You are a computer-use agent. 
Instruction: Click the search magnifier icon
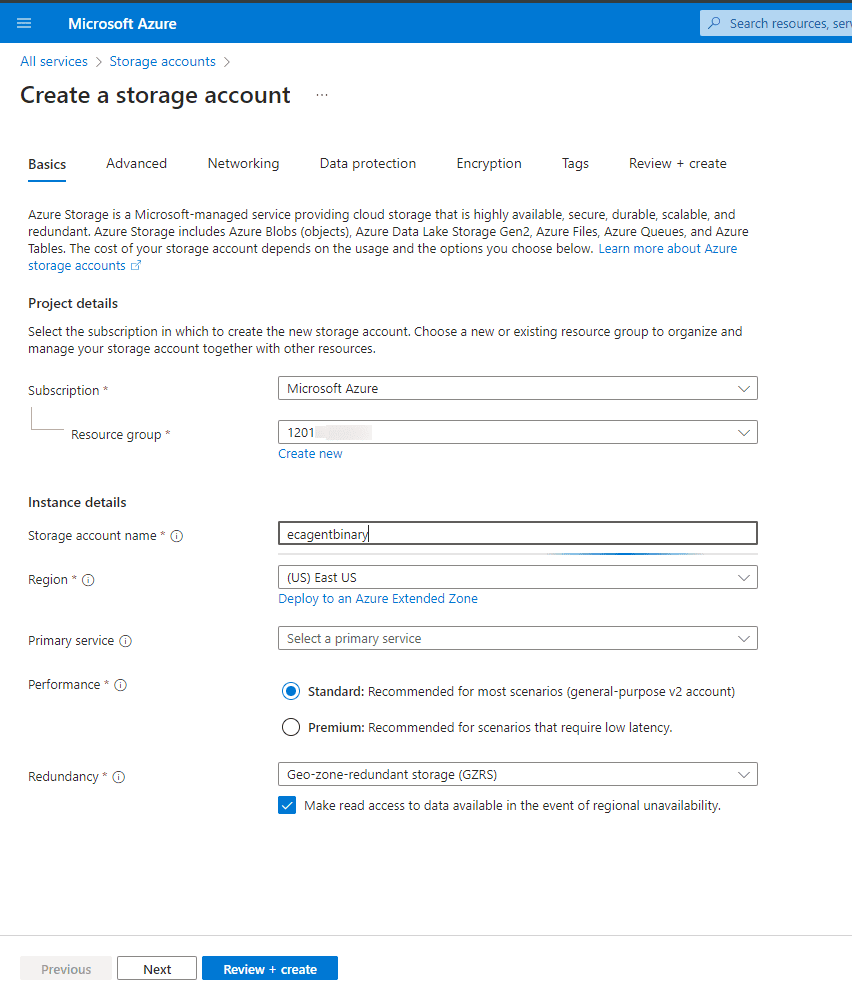click(x=714, y=23)
